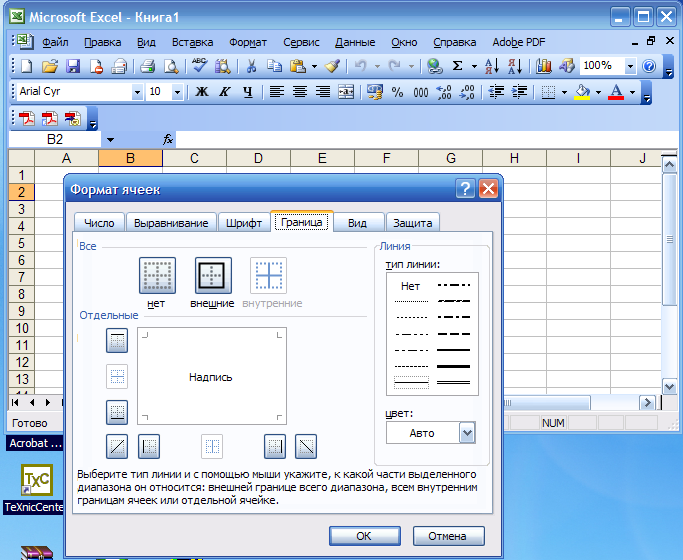
Task: Toggle the right border button in the dialog
Action: coord(275,446)
